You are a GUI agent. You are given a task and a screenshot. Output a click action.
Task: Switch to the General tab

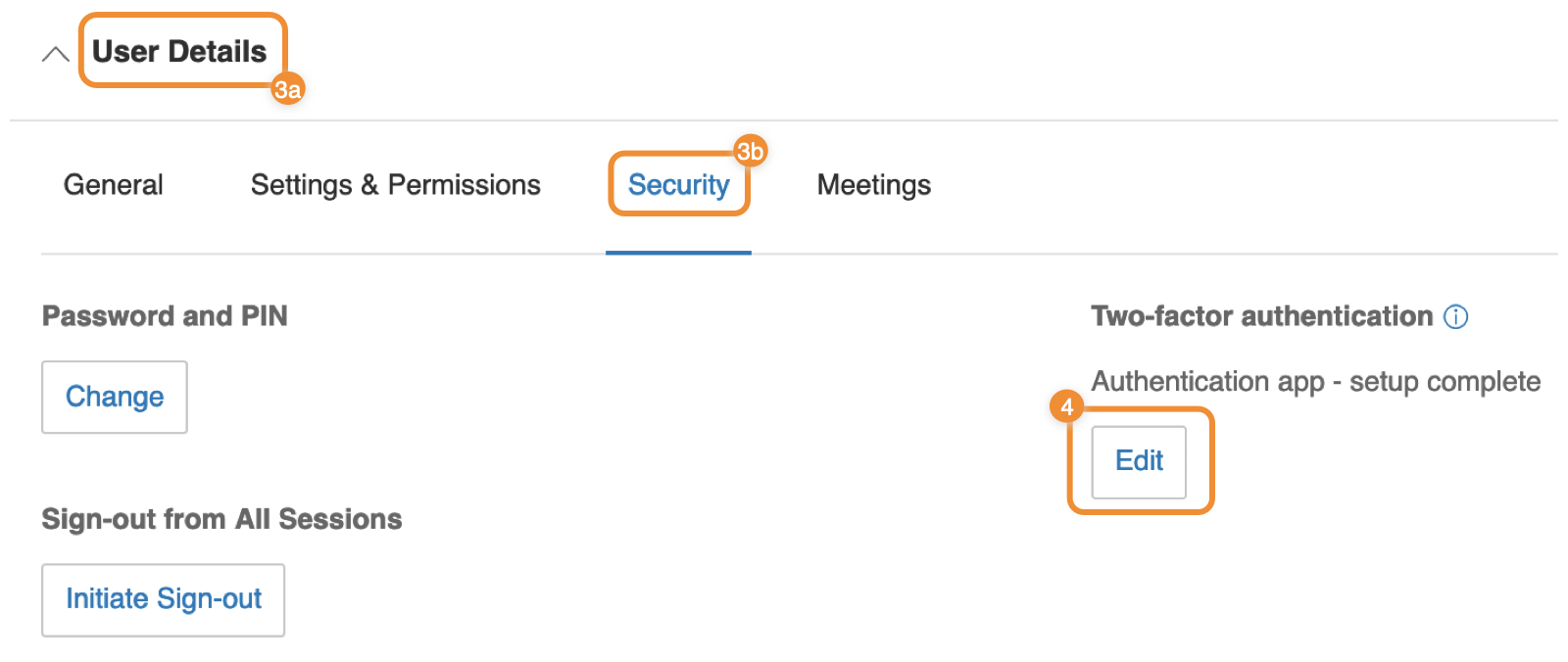(114, 184)
